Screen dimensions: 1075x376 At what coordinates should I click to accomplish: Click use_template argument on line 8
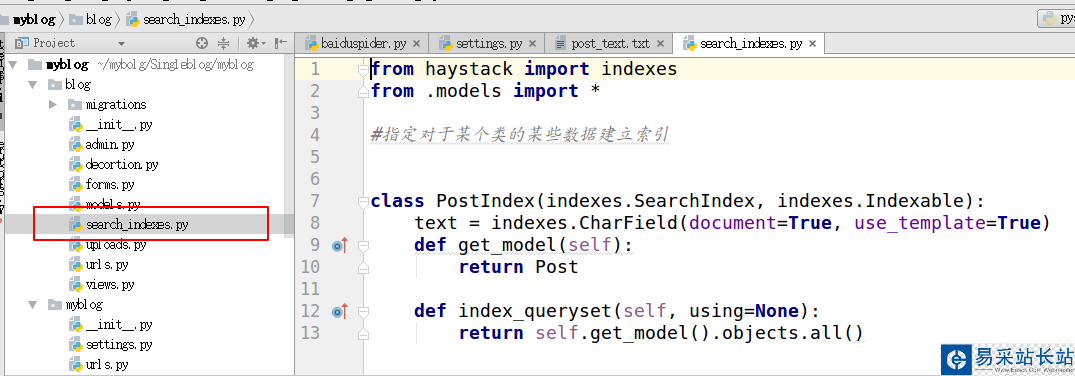(x=920, y=224)
